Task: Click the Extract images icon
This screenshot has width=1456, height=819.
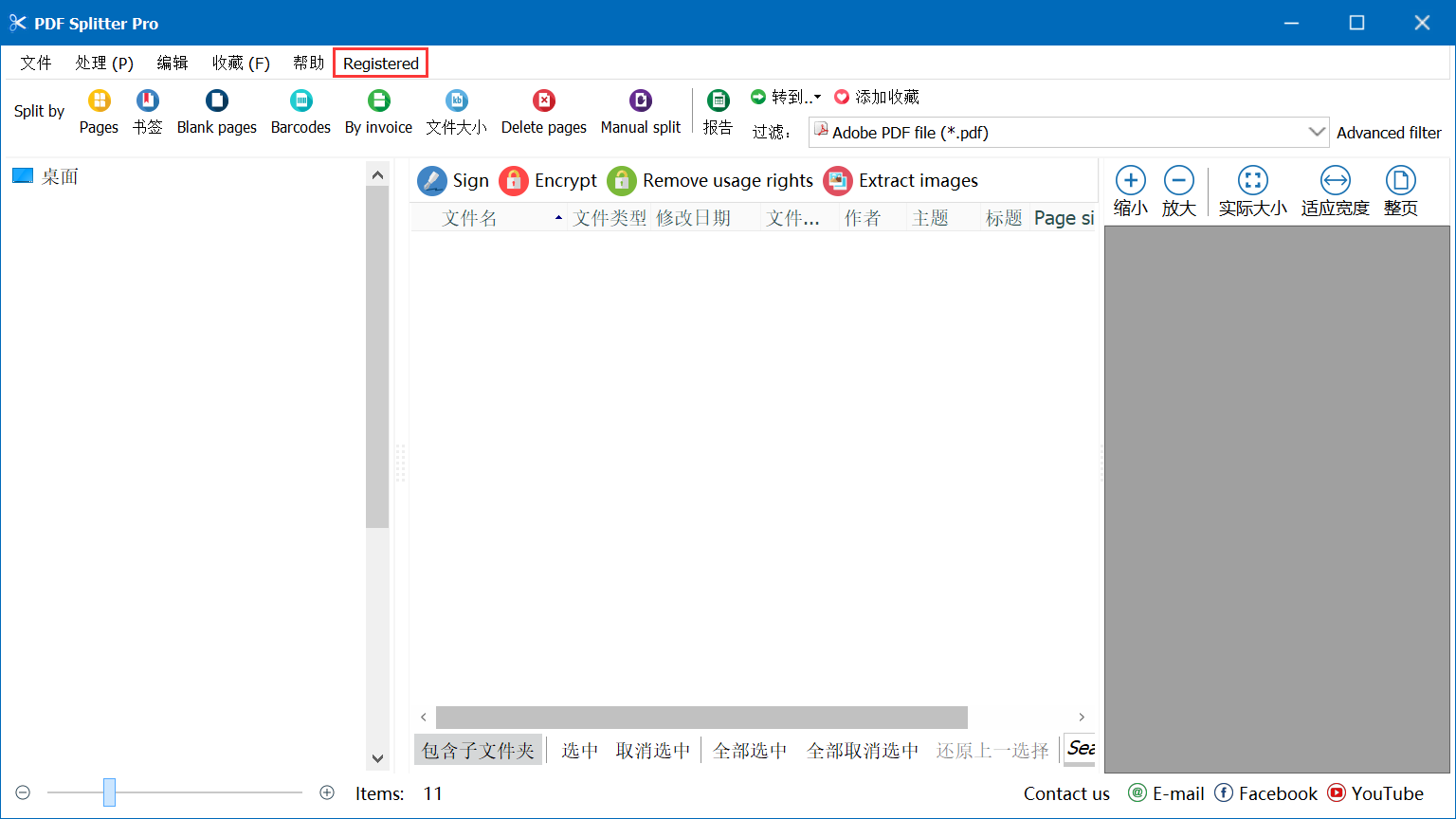Action: (x=838, y=181)
